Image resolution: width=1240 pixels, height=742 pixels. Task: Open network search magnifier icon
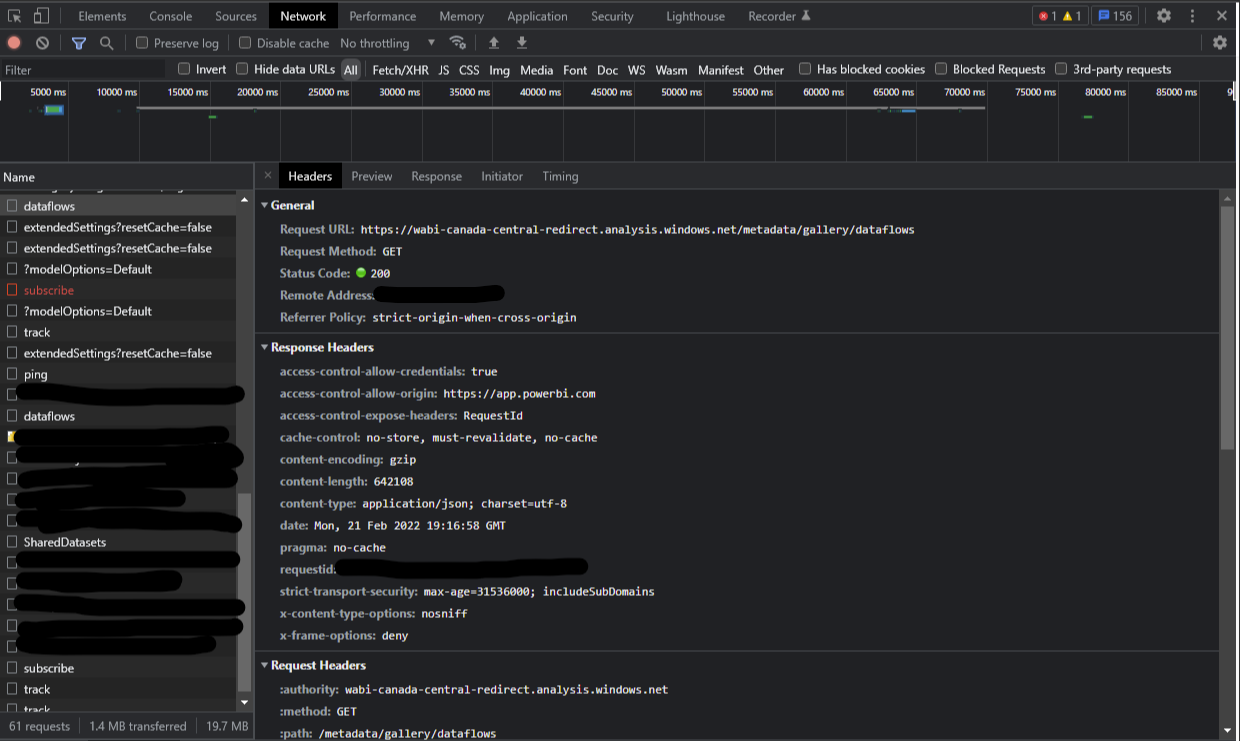tap(107, 43)
